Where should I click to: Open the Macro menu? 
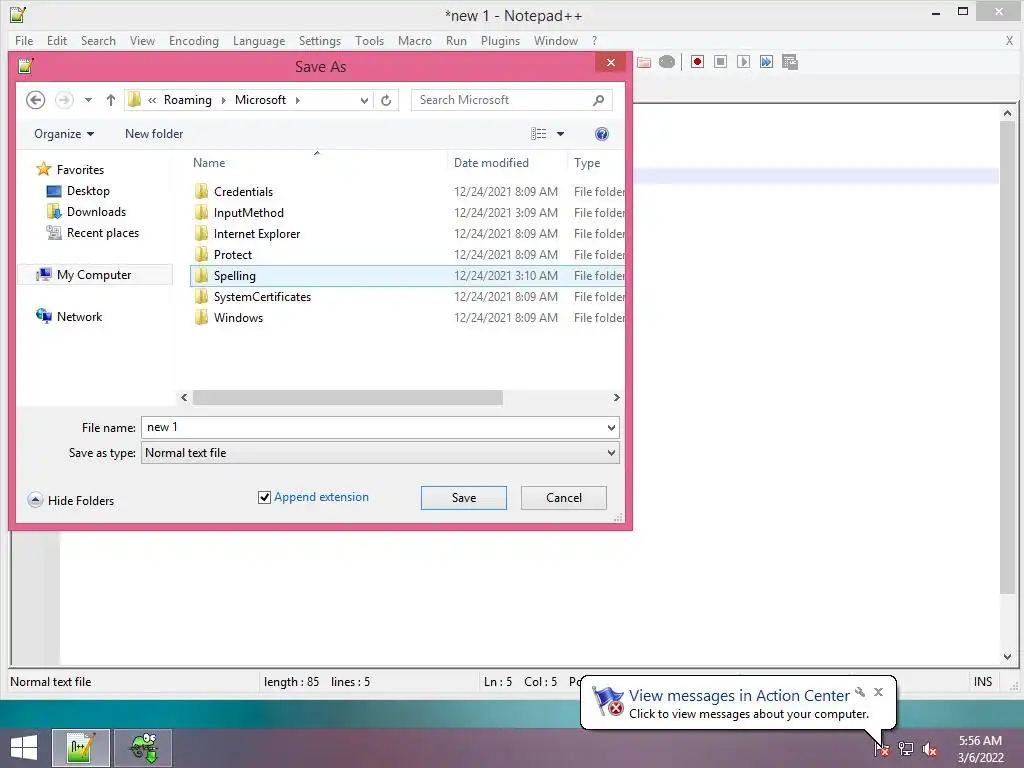(415, 40)
